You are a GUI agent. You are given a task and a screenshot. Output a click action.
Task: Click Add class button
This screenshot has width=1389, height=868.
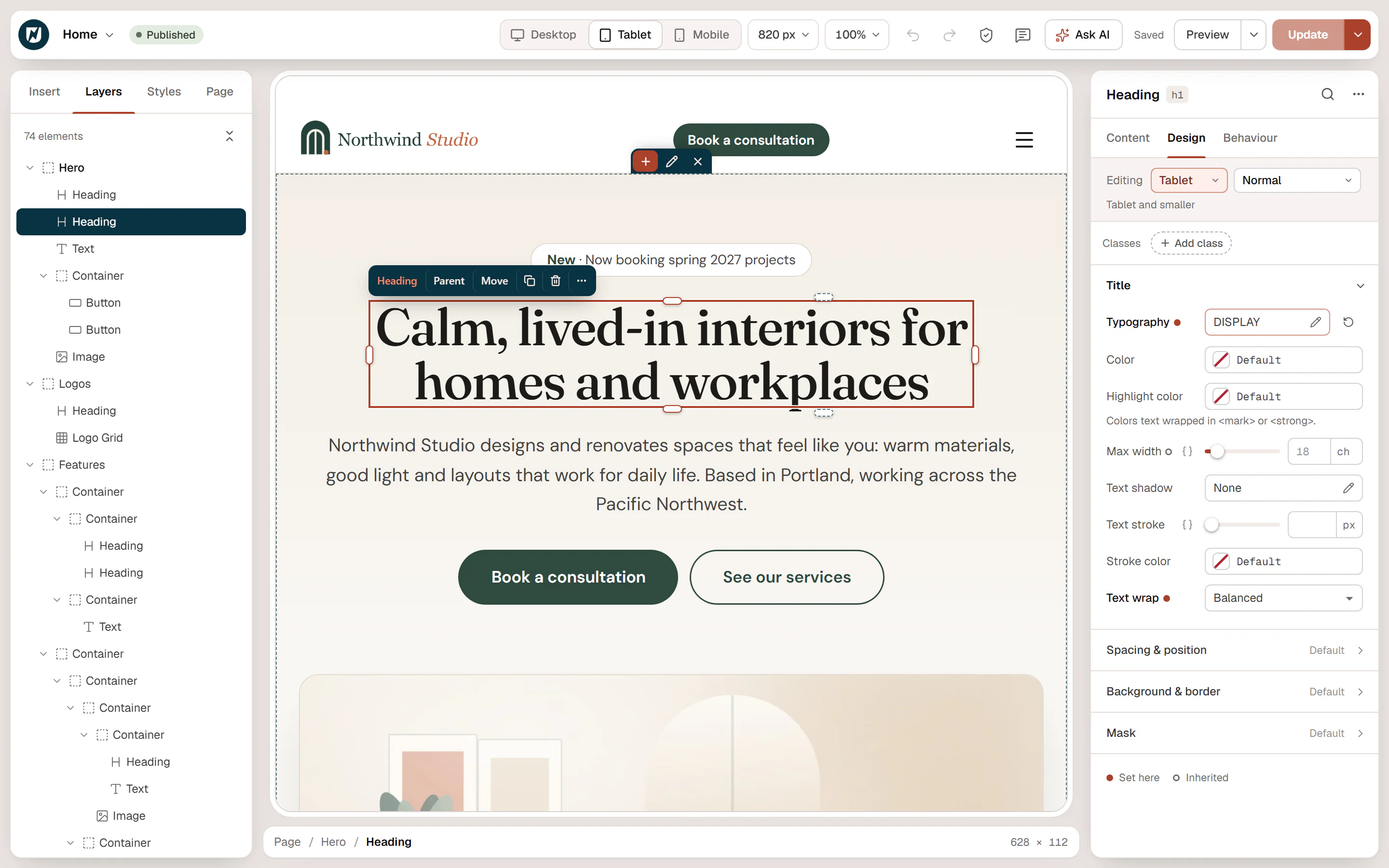click(x=1191, y=243)
